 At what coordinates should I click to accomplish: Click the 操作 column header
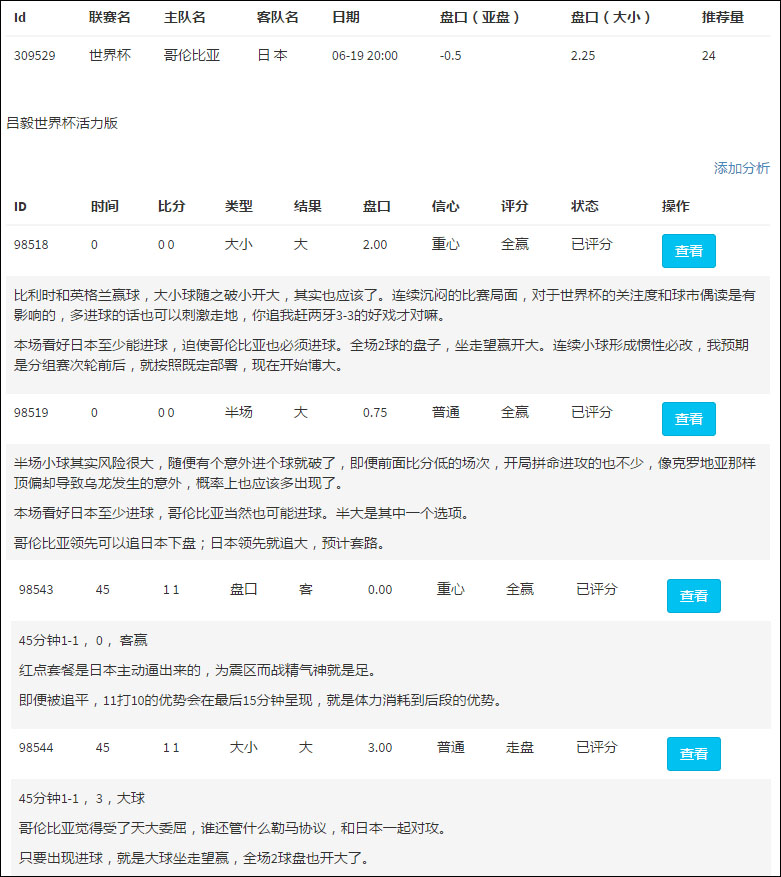[x=675, y=206]
